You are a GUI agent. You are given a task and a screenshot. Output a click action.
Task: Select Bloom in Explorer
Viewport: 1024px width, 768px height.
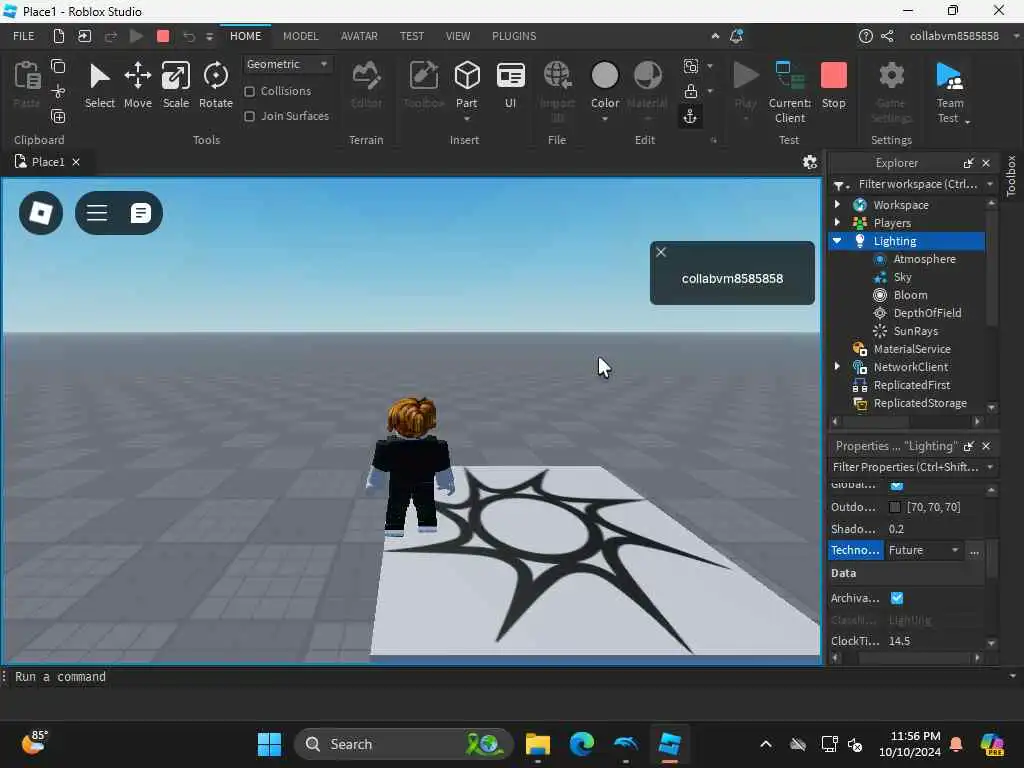(x=910, y=295)
